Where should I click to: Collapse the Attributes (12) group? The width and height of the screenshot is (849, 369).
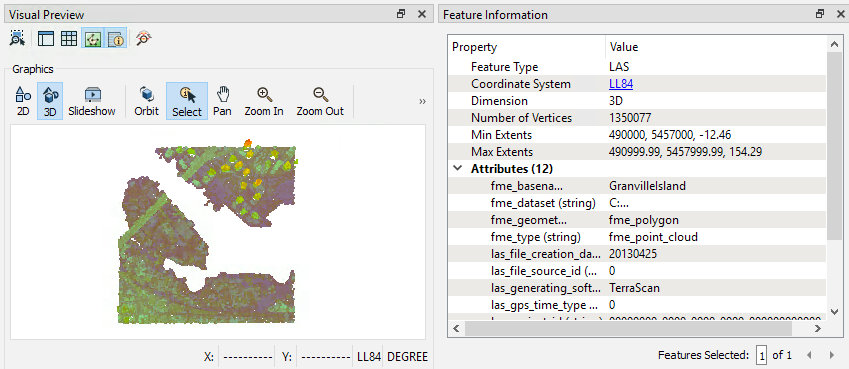tap(458, 169)
